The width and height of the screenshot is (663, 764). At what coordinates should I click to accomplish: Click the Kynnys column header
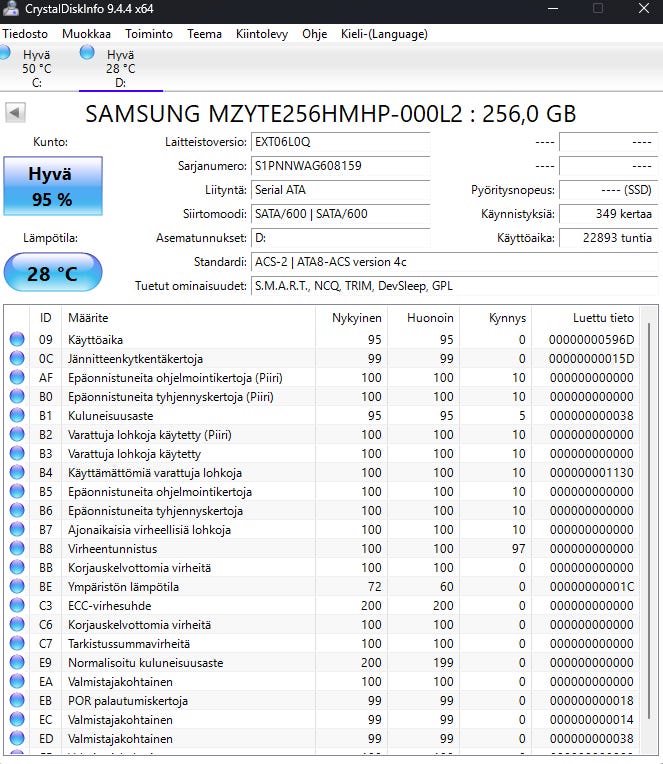pyautogui.click(x=495, y=318)
